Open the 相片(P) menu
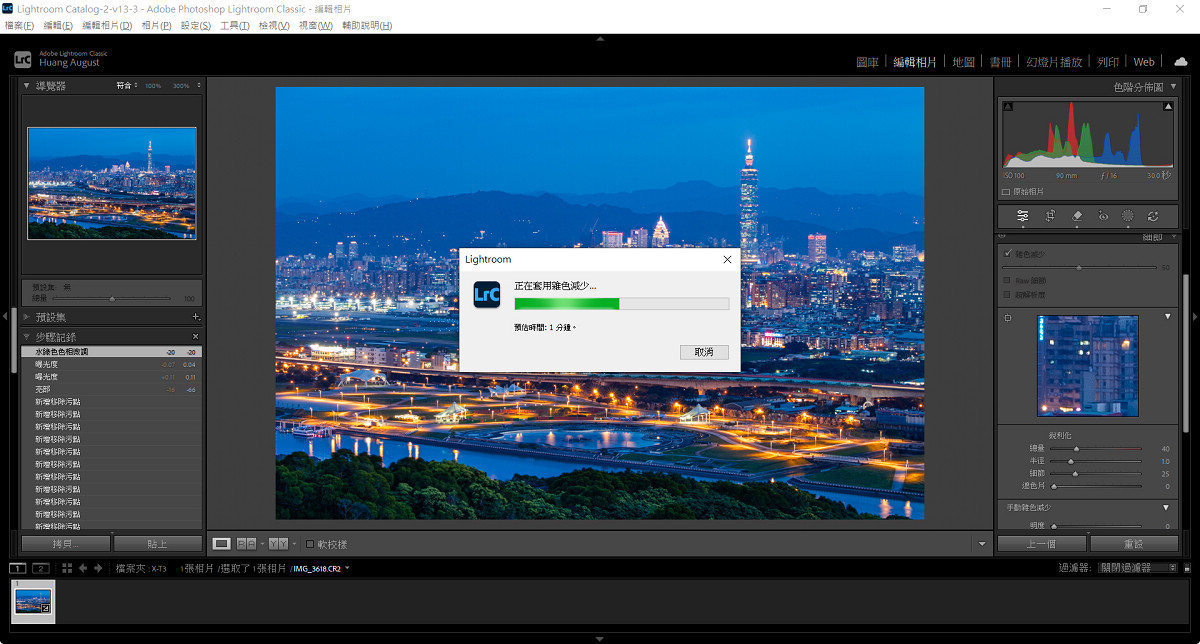The width and height of the screenshot is (1200, 644). pos(156,25)
